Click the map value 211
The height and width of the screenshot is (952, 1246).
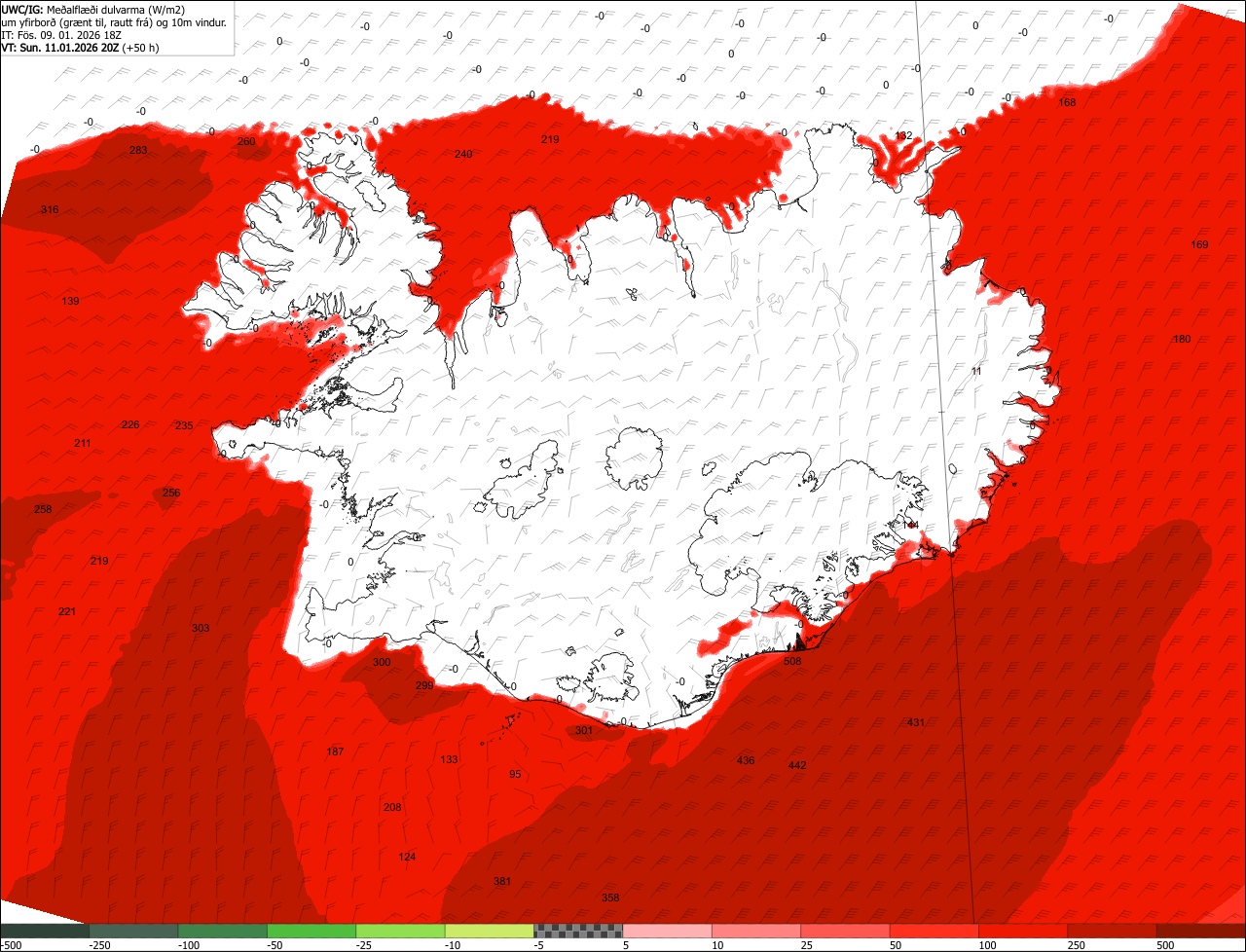point(83,443)
